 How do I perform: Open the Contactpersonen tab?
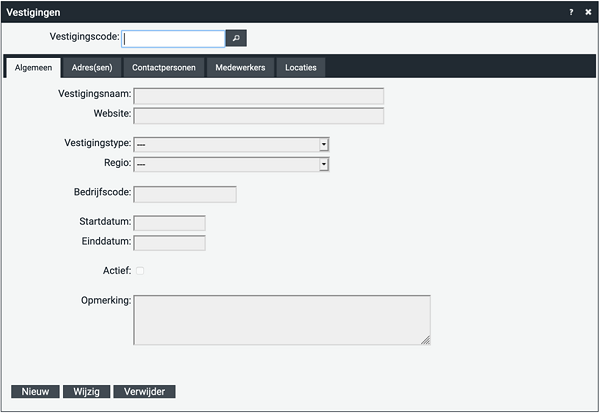tap(164, 68)
